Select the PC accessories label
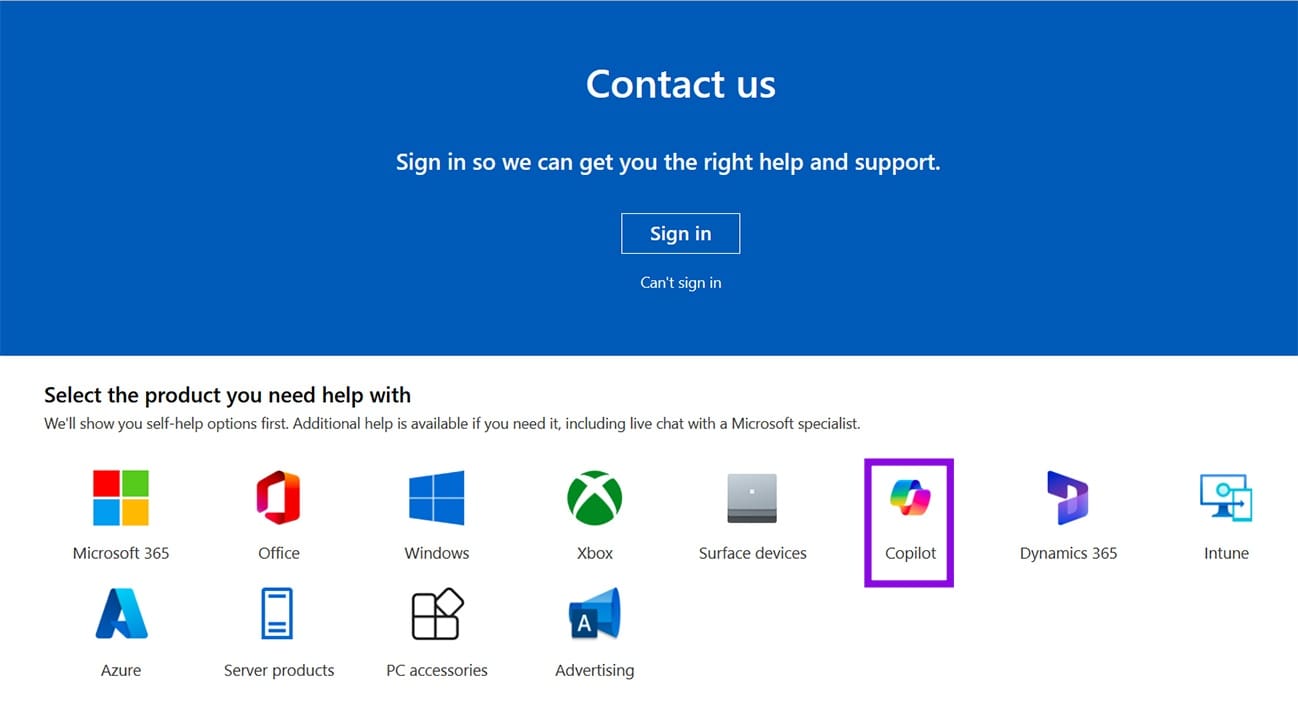 (x=437, y=670)
